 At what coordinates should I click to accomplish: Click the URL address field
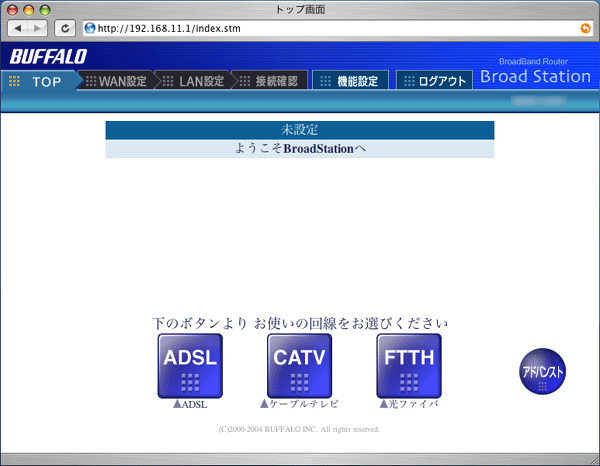point(337,28)
